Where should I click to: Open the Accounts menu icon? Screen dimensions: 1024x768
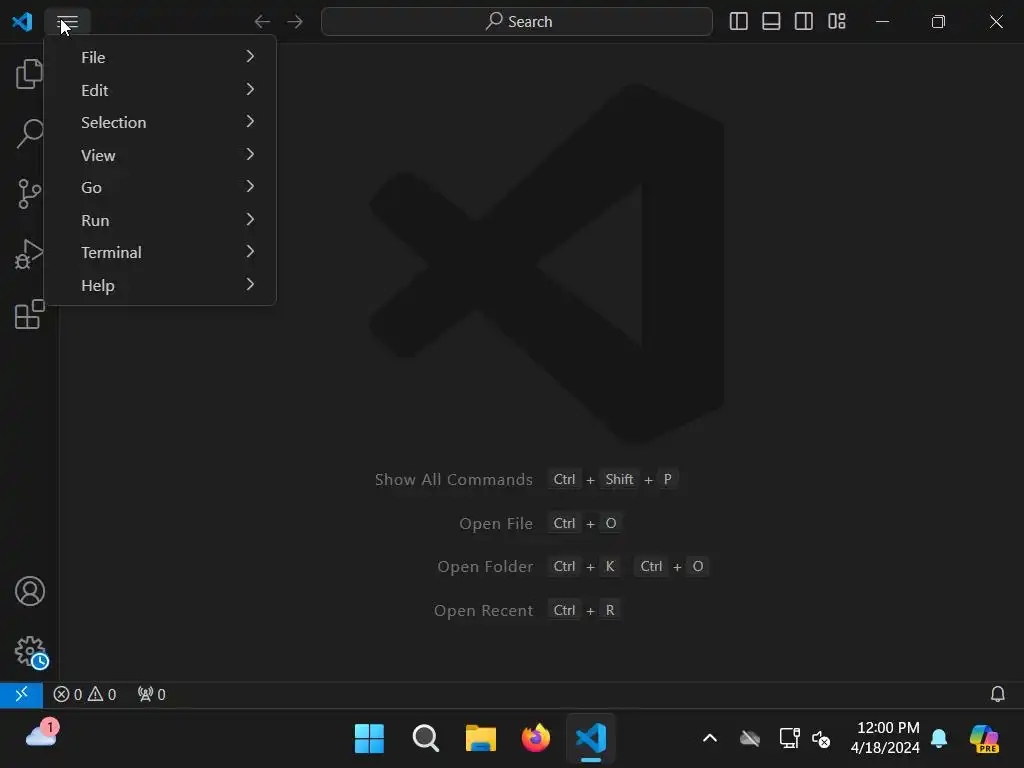[x=30, y=591]
